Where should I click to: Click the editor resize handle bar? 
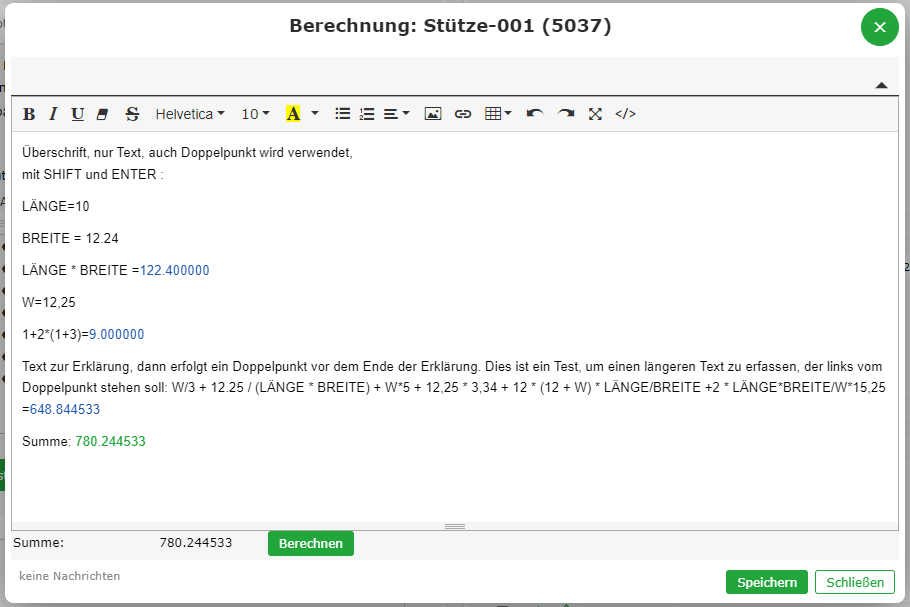[455, 526]
